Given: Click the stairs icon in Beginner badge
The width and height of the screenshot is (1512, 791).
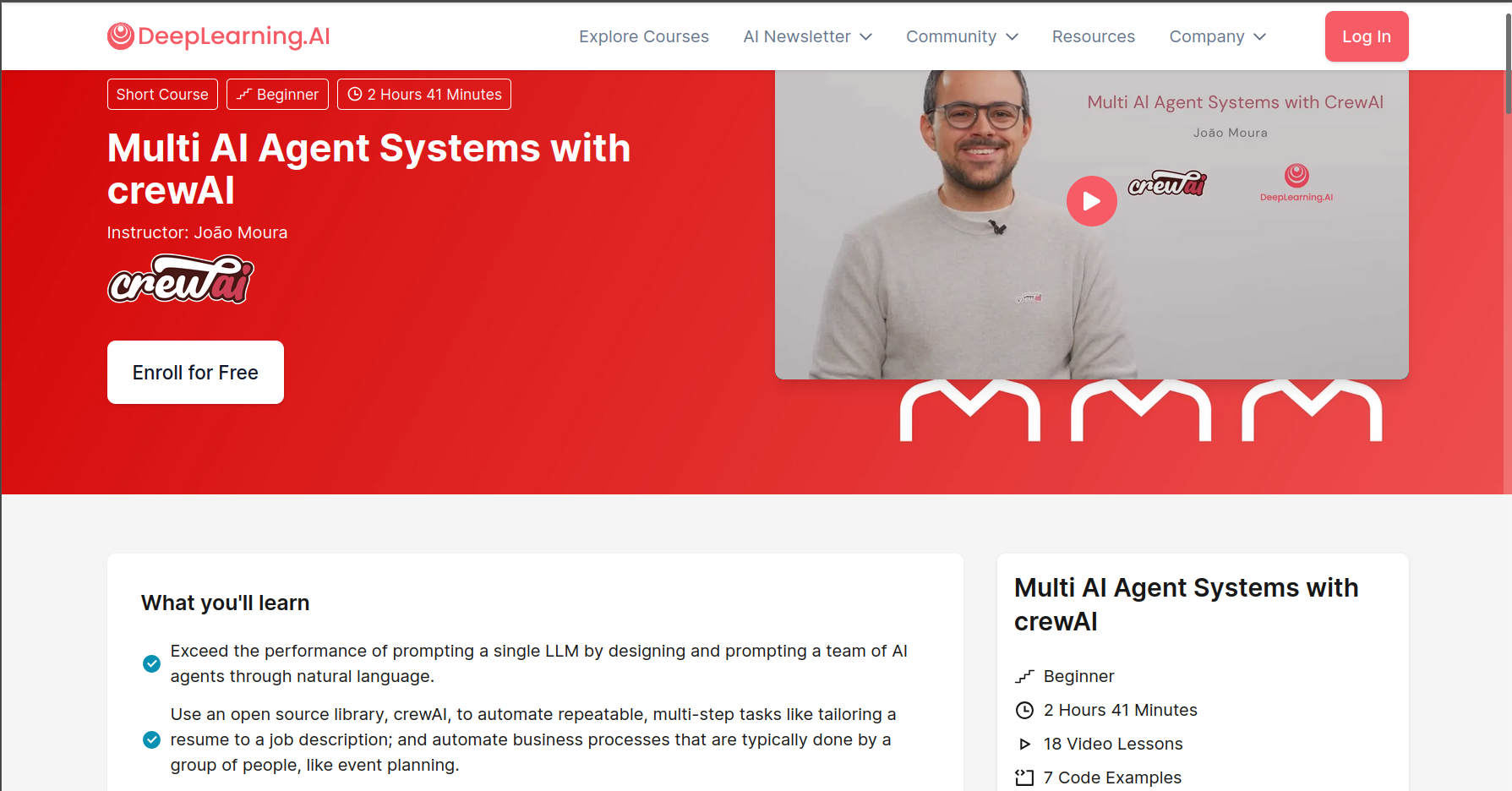Looking at the screenshot, I should tap(244, 95).
